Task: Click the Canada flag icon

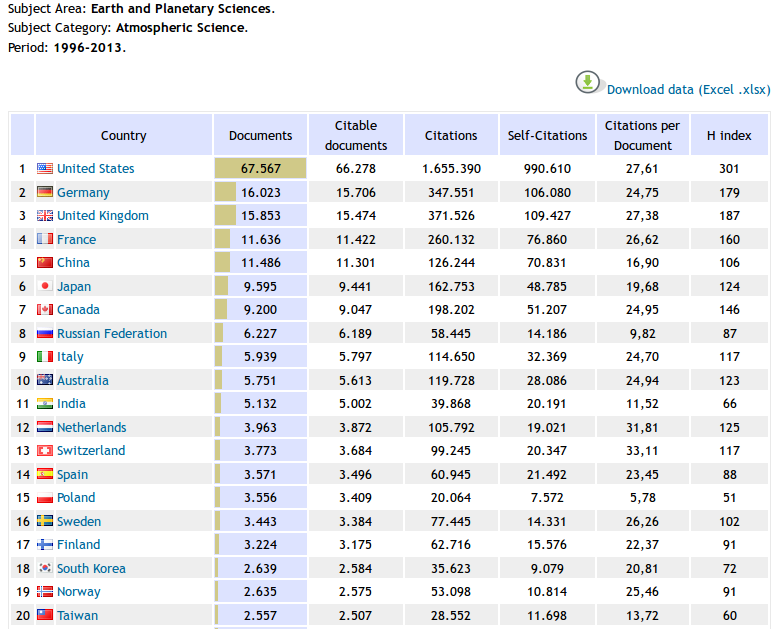Action: tap(45, 310)
